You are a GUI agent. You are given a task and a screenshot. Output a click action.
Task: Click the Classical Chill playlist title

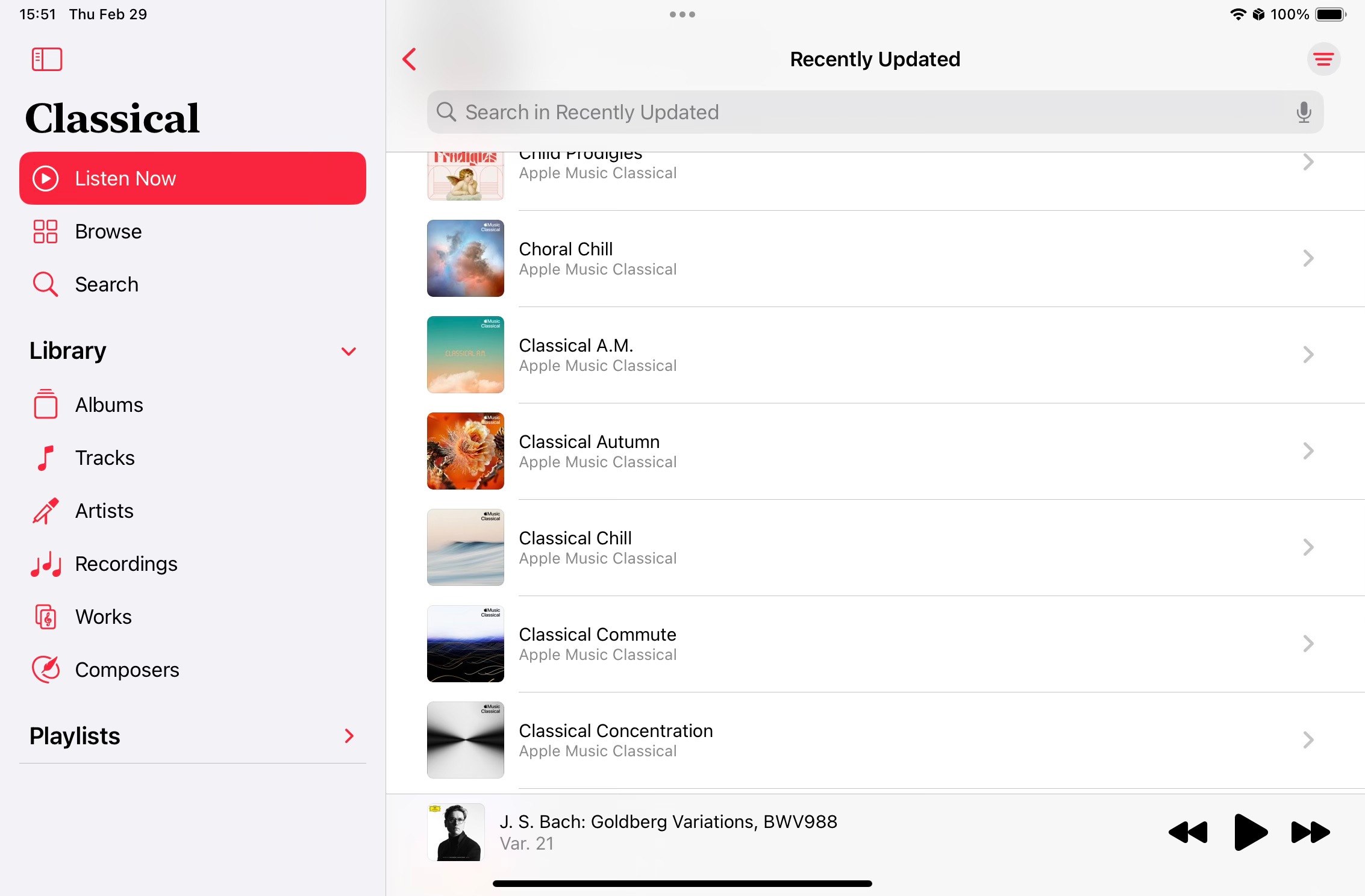pyautogui.click(x=575, y=538)
